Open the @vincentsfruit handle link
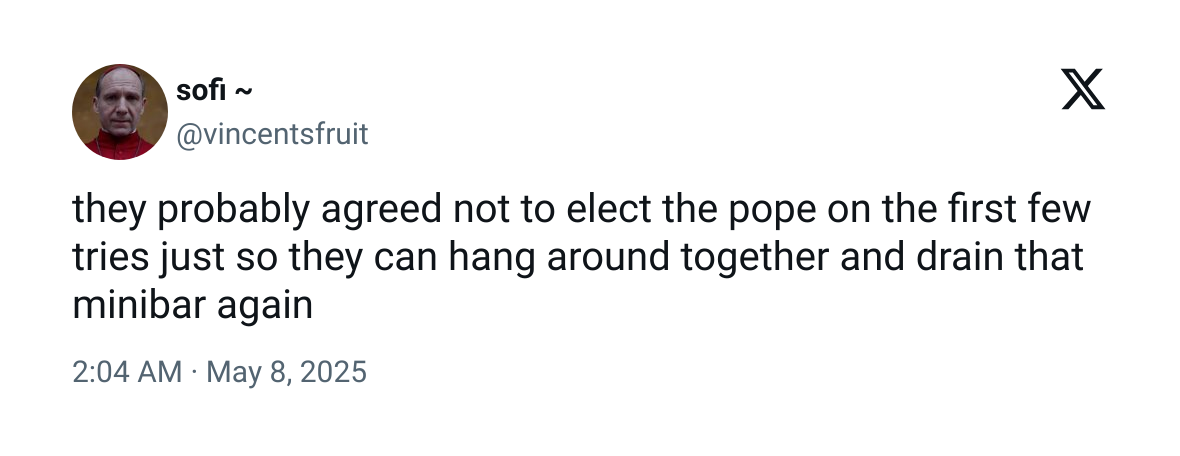Viewport: 1180px width, 456px height. [272, 134]
